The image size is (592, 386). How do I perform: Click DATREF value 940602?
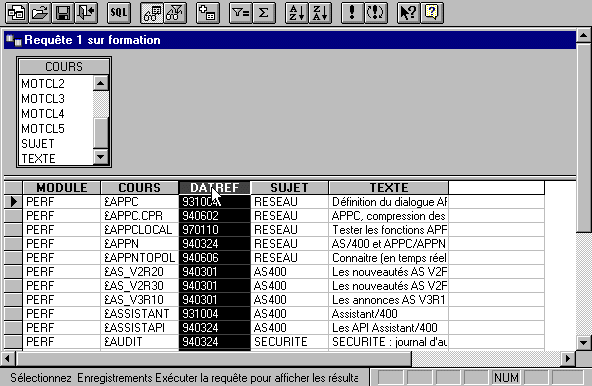pos(214,216)
